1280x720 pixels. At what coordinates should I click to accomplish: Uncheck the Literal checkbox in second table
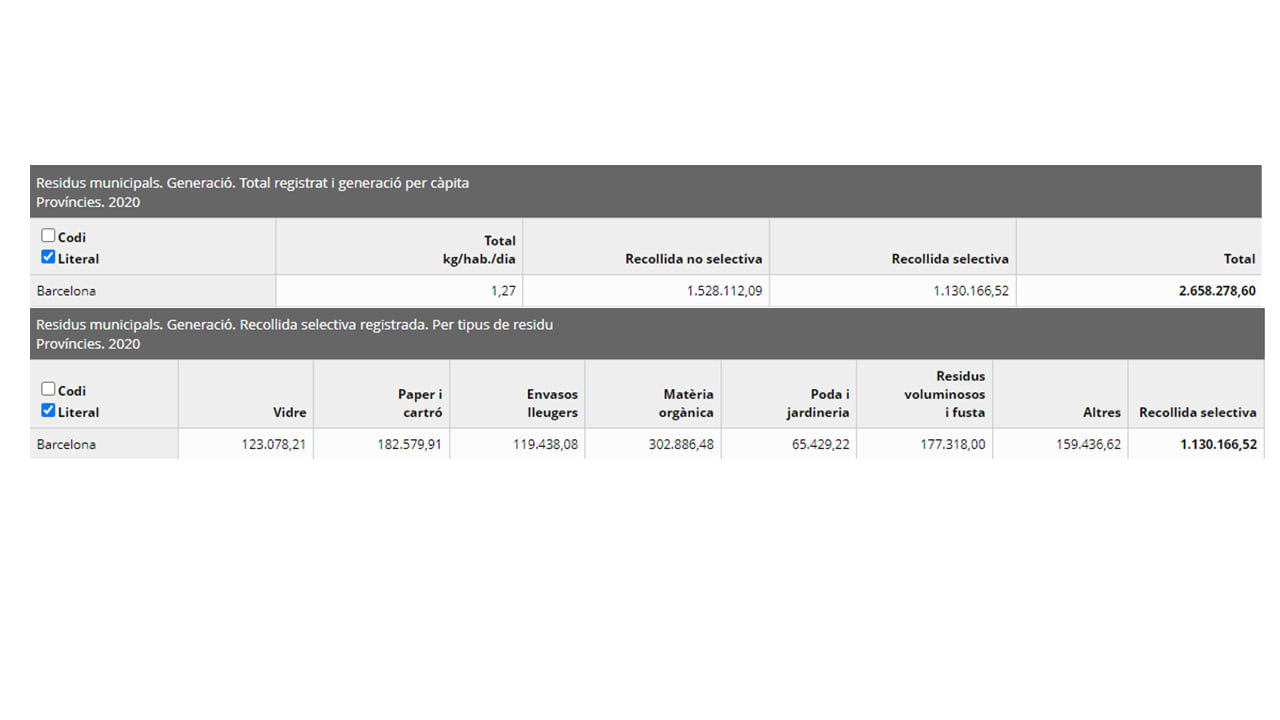48,410
